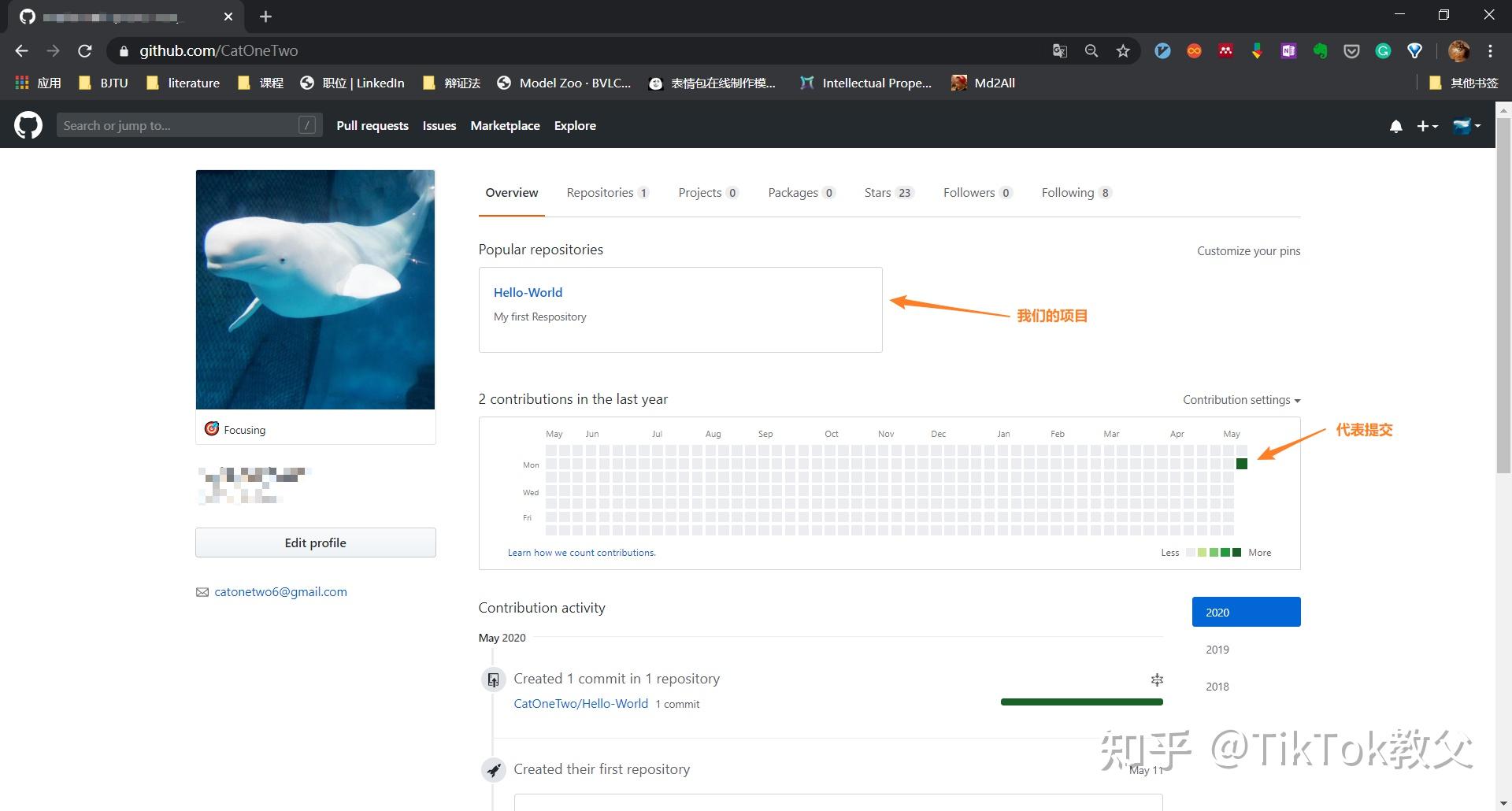Click the Evernote extension icon
1512x811 pixels.
point(1320,51)
